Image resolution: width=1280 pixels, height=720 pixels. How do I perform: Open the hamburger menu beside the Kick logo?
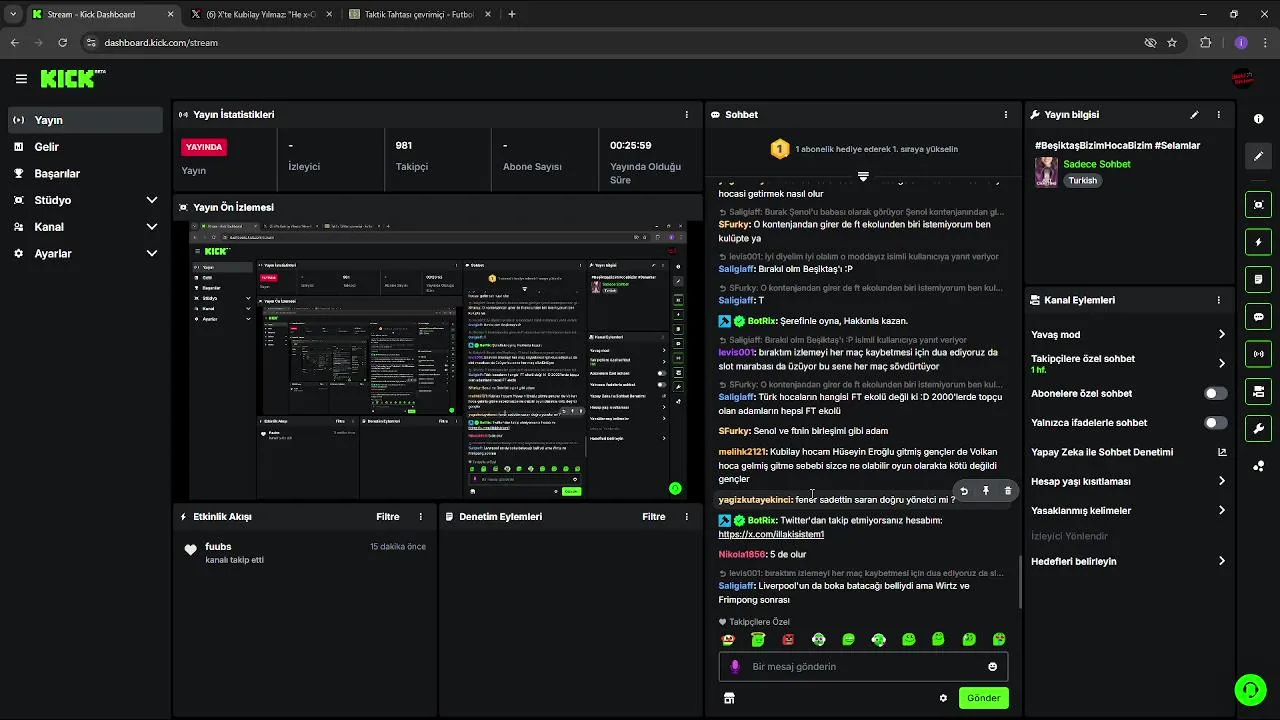[x=21, y=79]
